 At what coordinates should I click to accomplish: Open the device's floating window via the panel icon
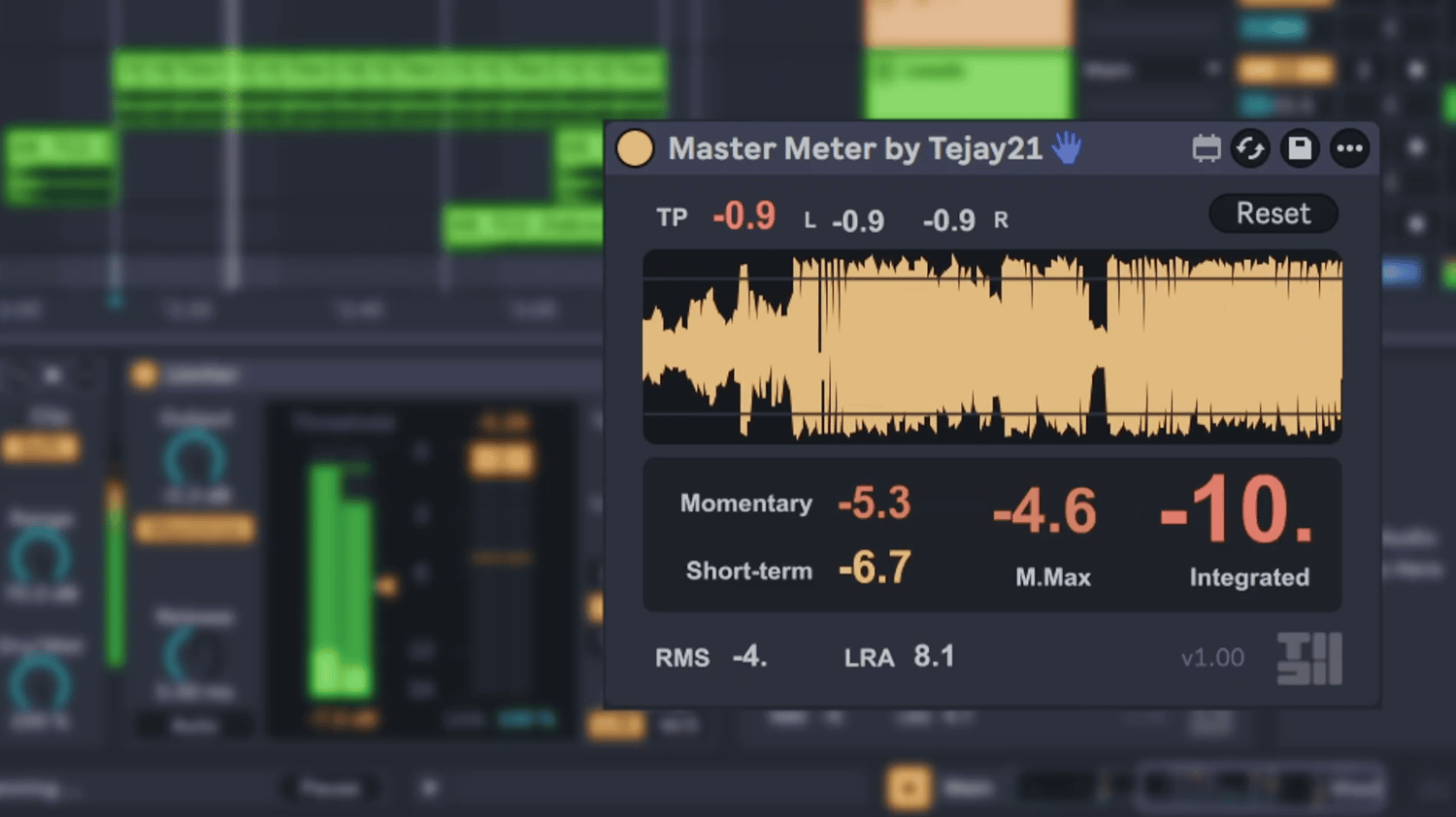coord(1207,147)
